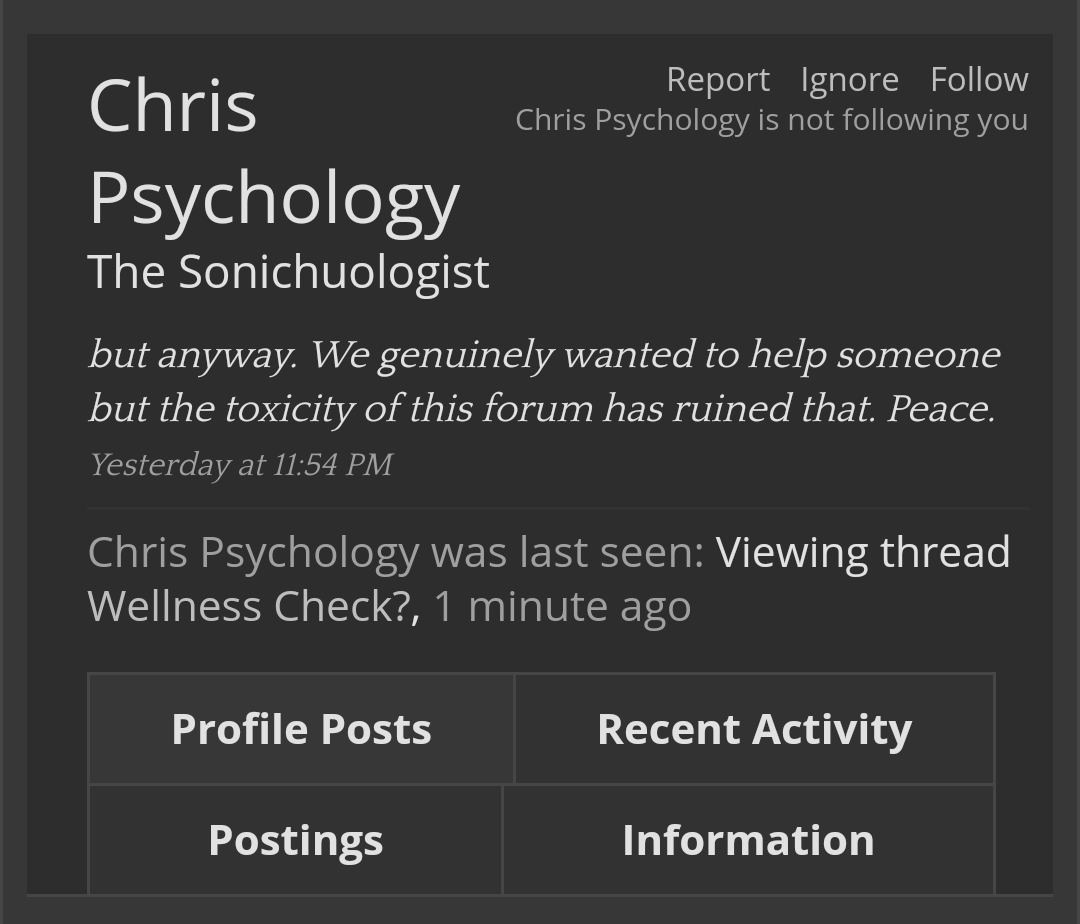1080x924 pixels.
Task: Open the Profile Posts tab
Action: pyautogui.click(x=301, y=728)
